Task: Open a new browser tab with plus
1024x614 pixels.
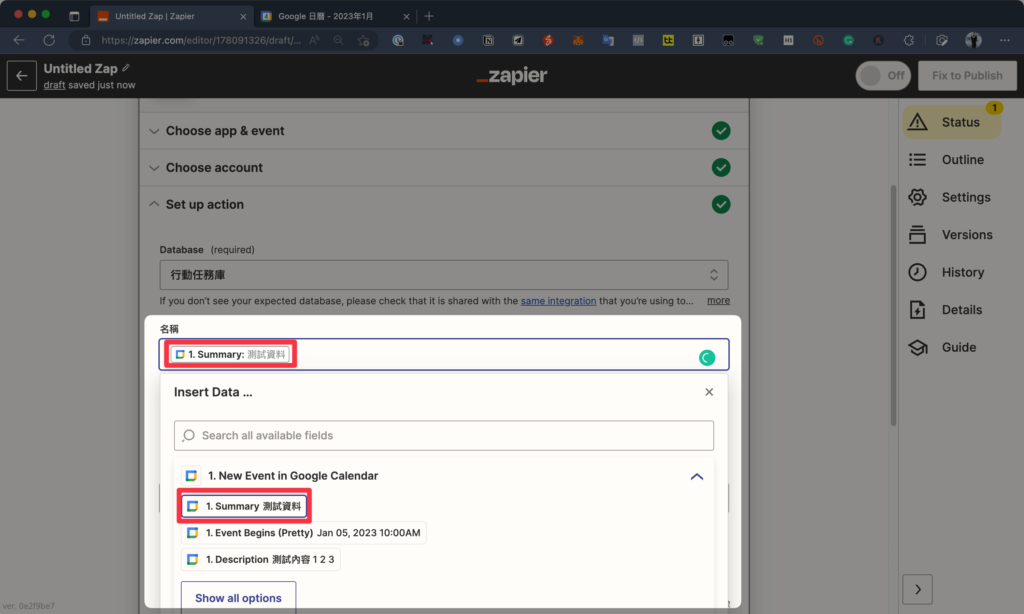Action: (x=429, y=16)
